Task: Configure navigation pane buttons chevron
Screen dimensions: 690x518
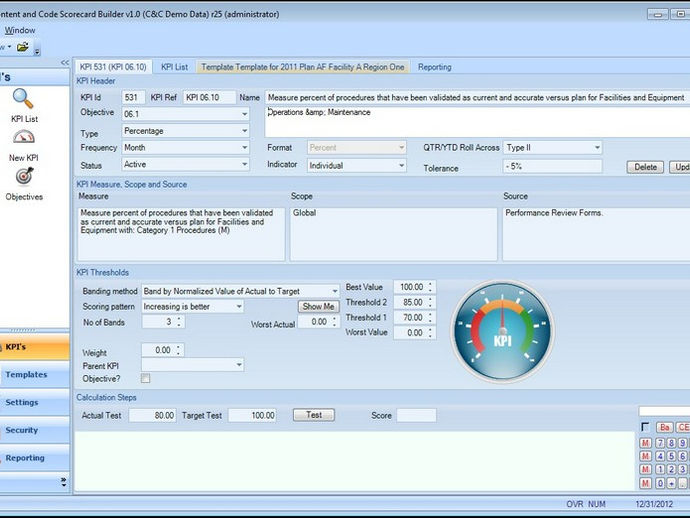Action: (x=64, y=482)
